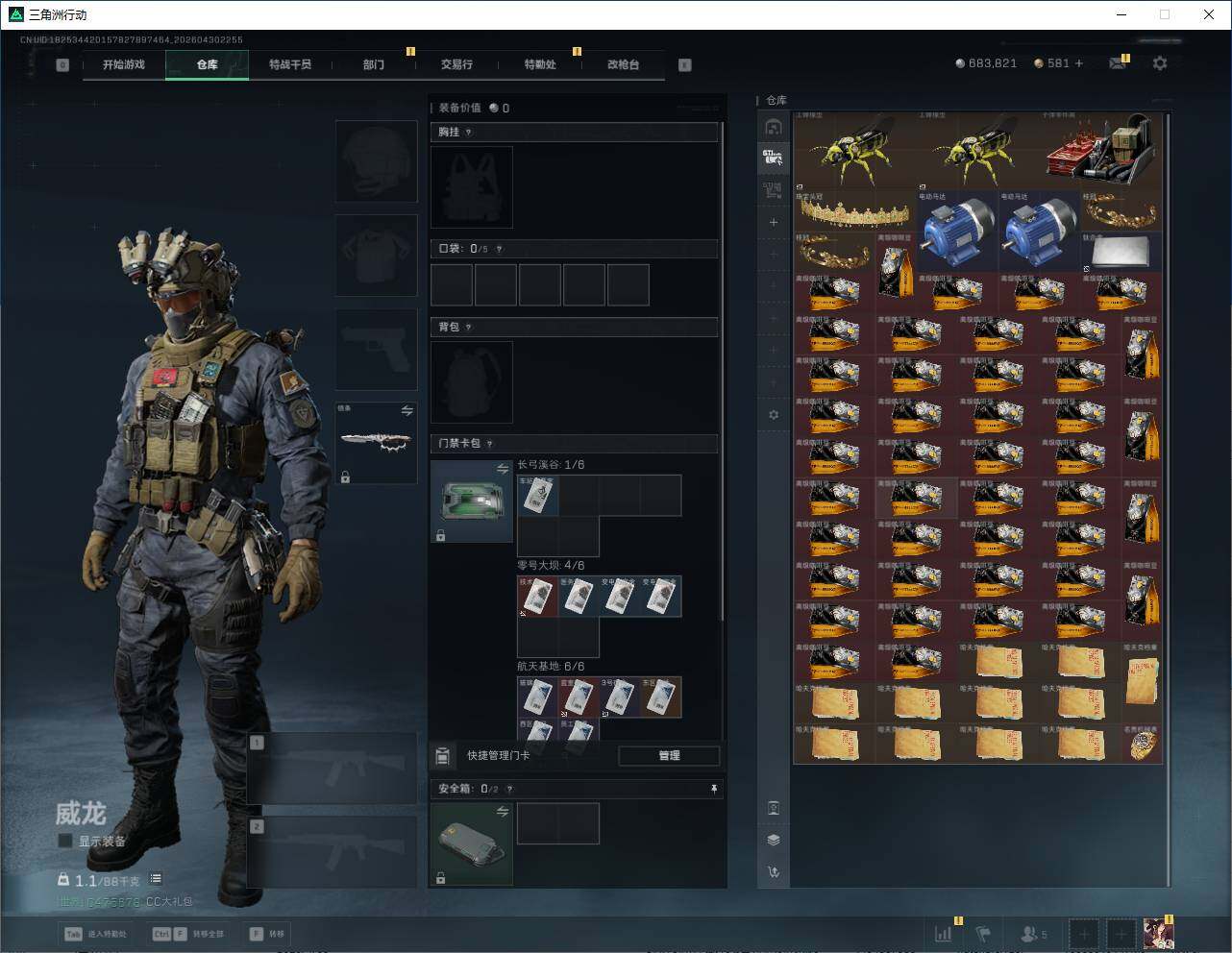
Task: Open the weight details list icon
Action: tap(156, 879)
